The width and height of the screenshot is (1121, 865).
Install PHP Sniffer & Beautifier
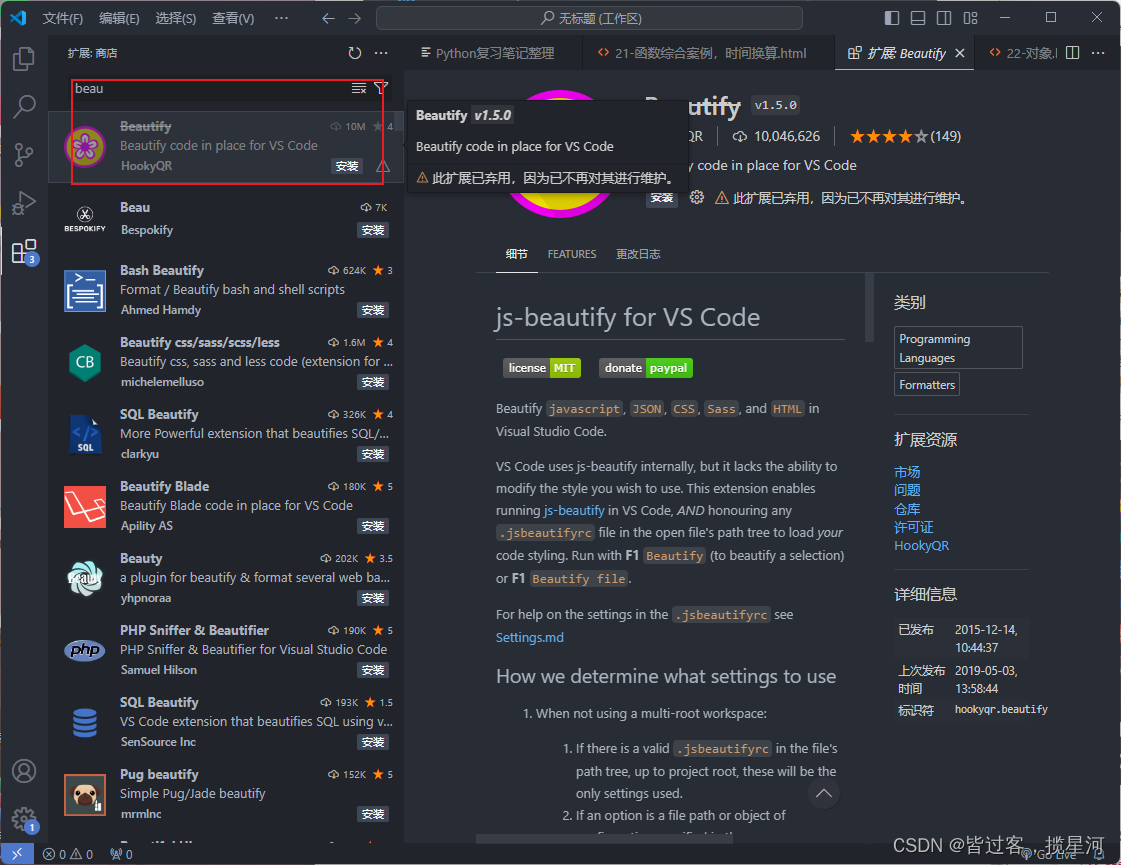[373, 670]
